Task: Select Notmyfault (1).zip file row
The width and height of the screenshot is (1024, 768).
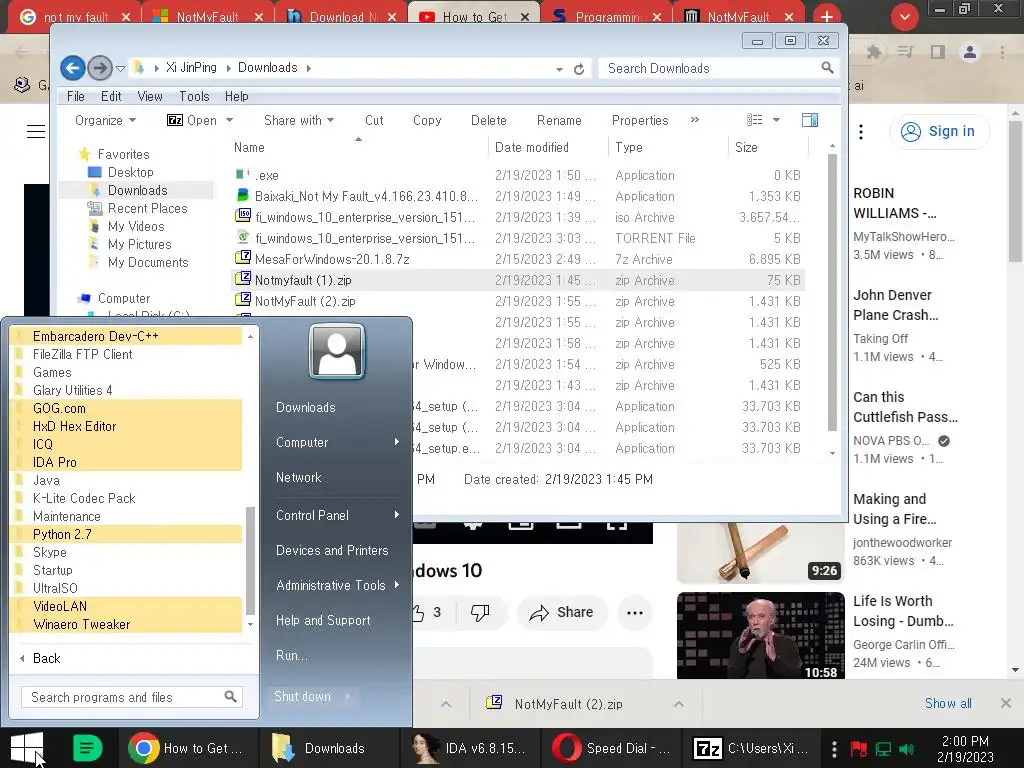Action: tap(518, 280)
